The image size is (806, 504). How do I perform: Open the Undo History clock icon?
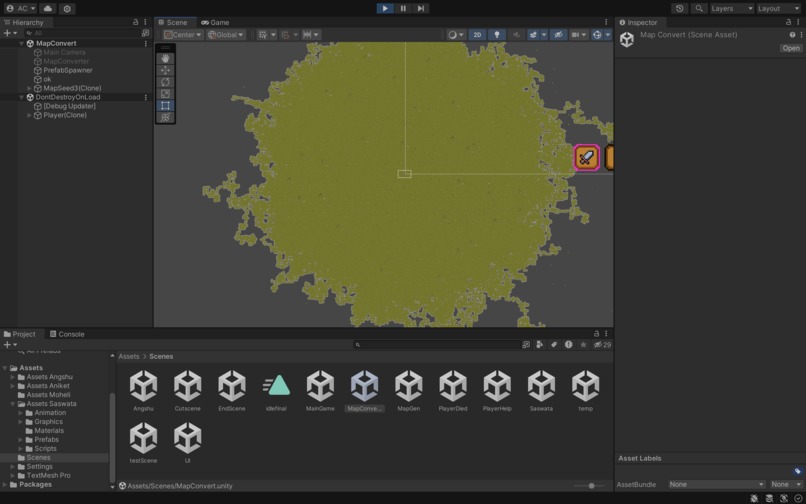point(680,8)
